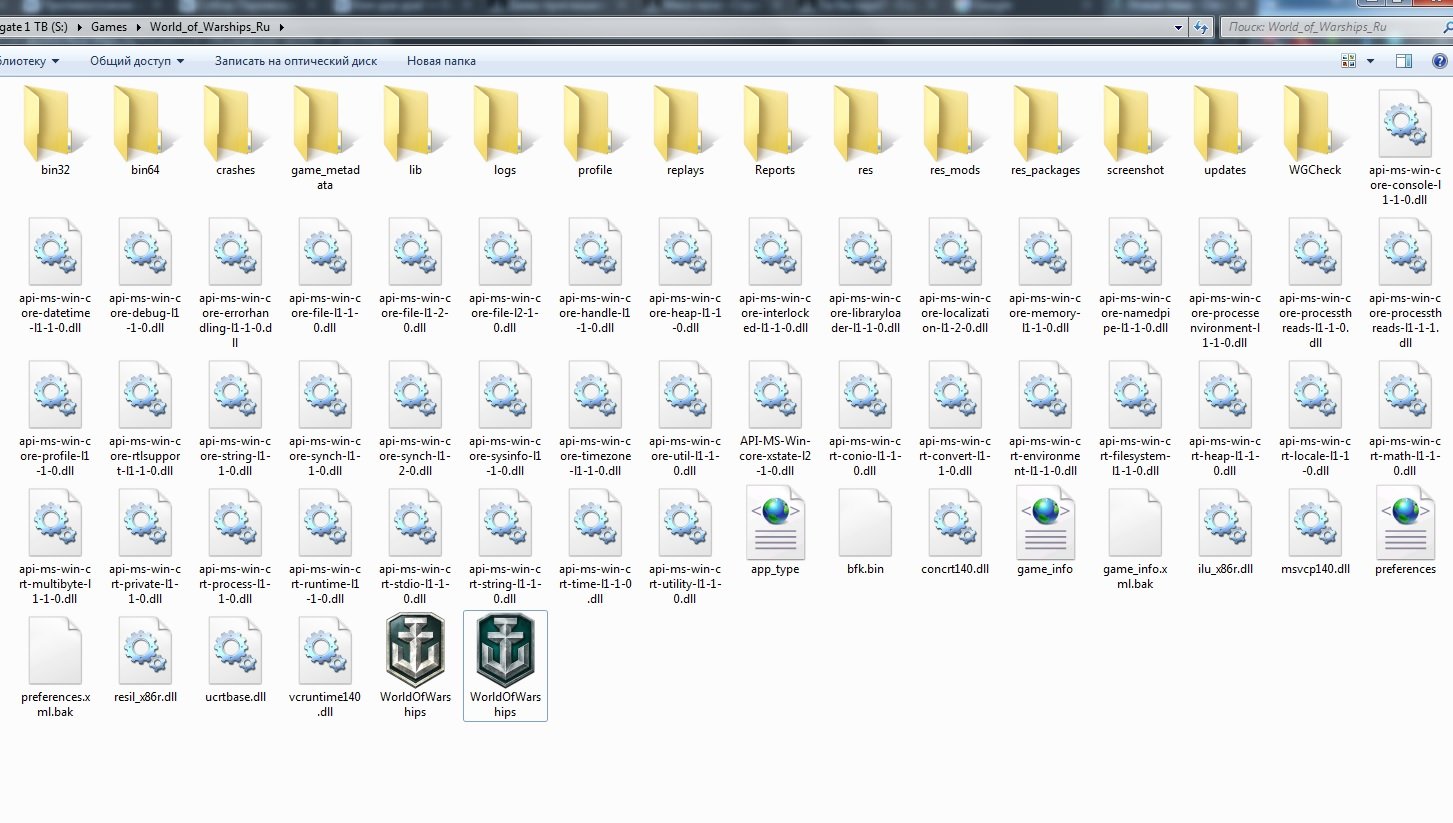Select the game_info.xml.bak file
The height and width of the screenshot is (823, 1453).
[x=1136, y=538]
